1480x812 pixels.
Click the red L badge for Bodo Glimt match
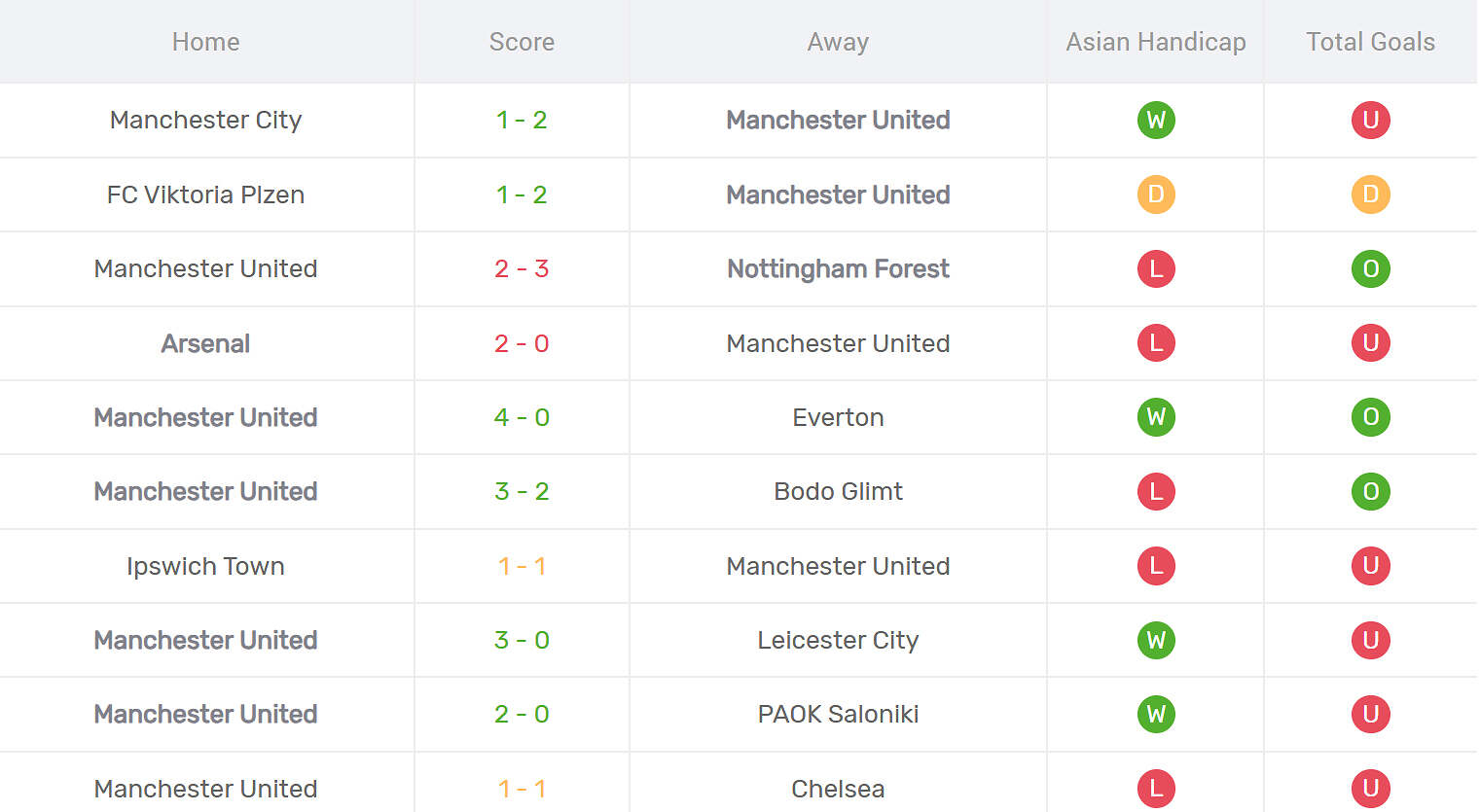click(1156, 491)
